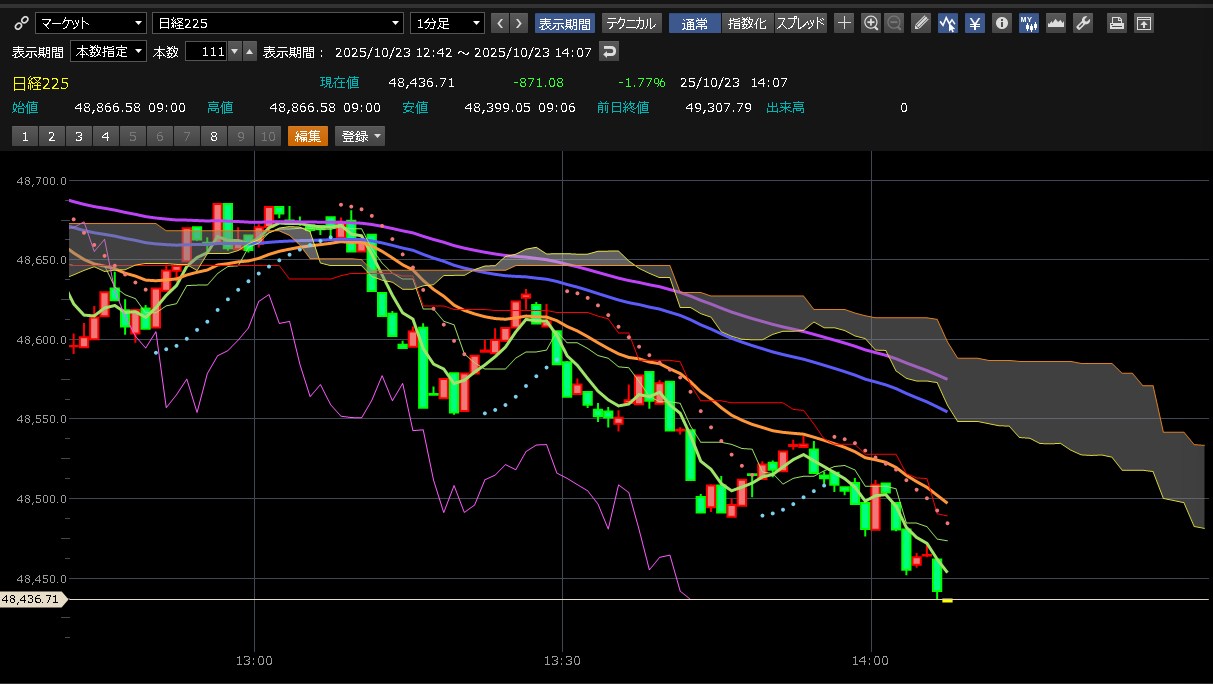Switch to 指数化 display mode
This screenshot has height=684, width=1213.
[x=747, y=23]
